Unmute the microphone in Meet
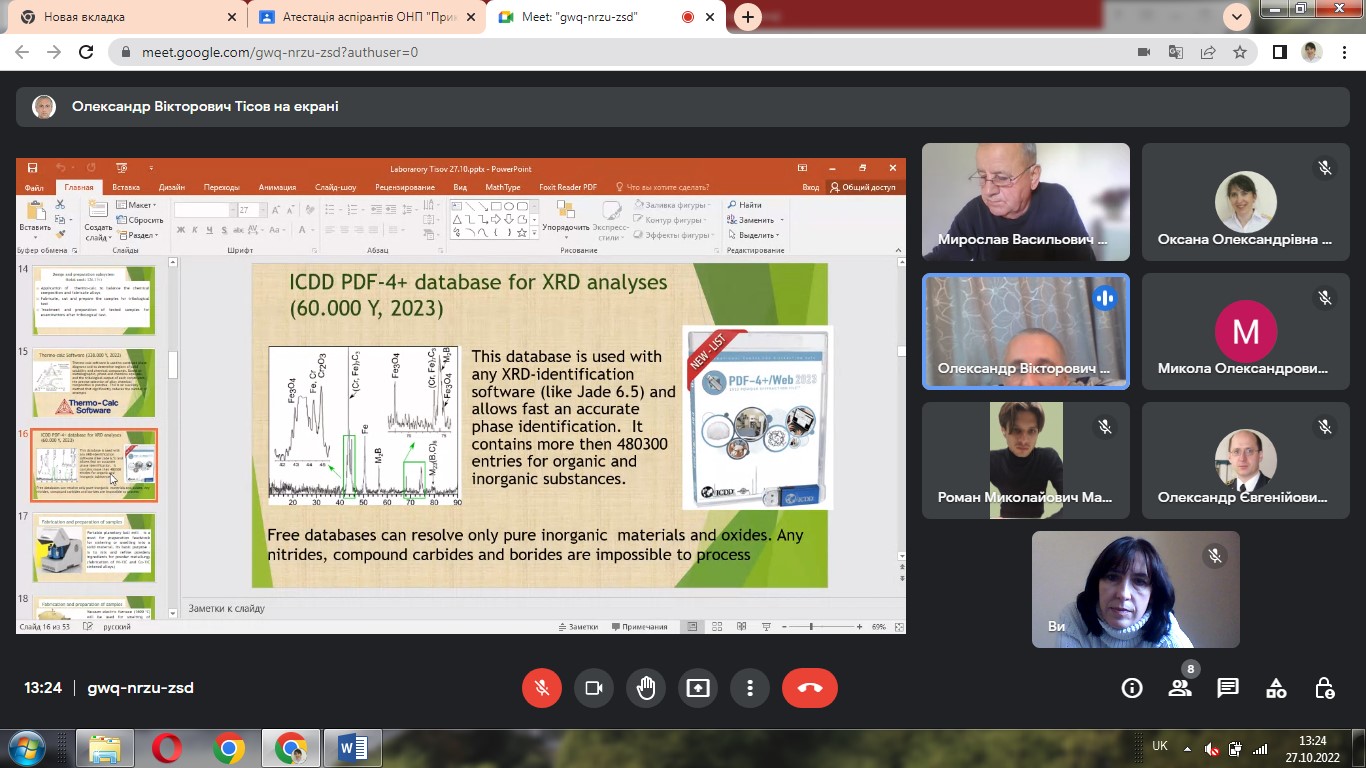The width and height of the screenshot is (1366, 768). coord(542,688)
